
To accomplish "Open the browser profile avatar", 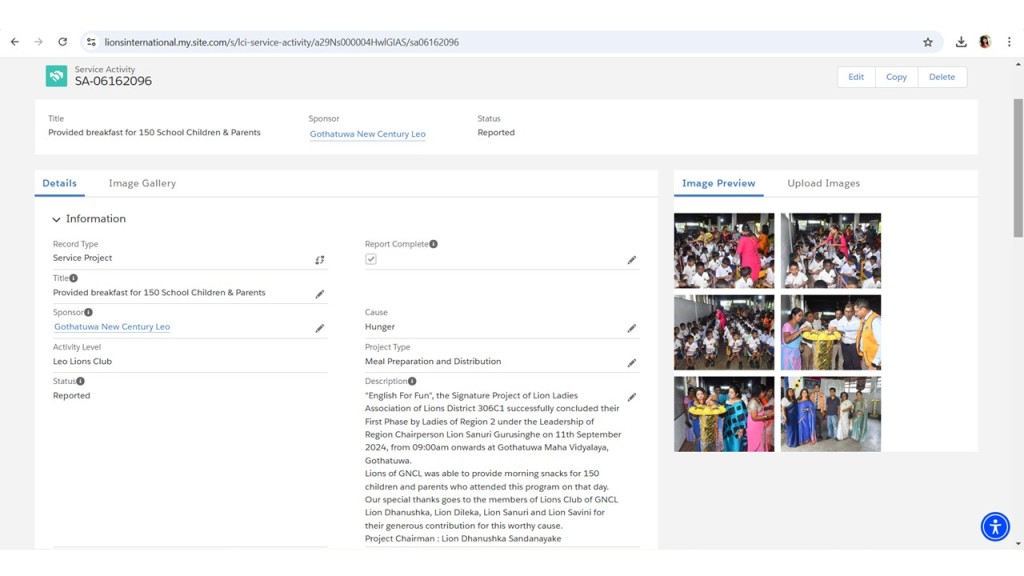I will click(x=985, y=42).
